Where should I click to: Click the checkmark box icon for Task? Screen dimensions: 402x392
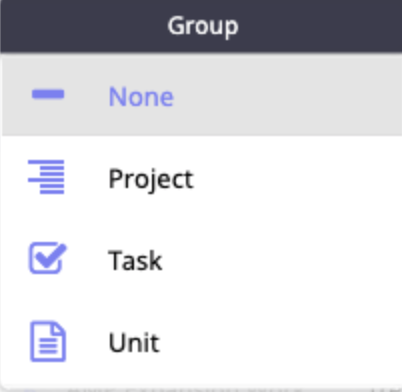(x=48, y=258)
